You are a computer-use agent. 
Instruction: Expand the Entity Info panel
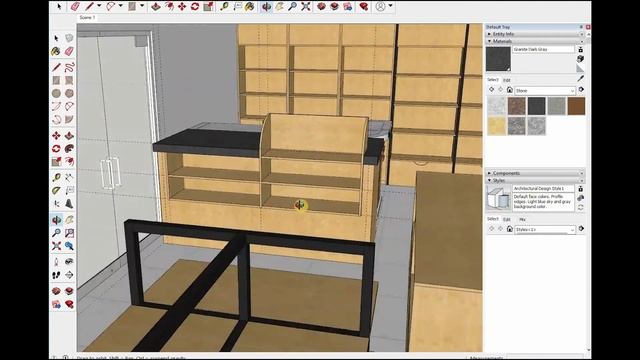[x=536, y=34]
